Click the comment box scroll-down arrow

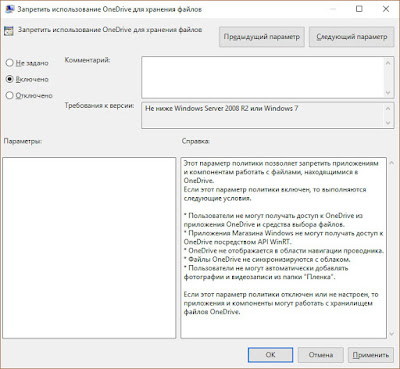tap(388, 93)
